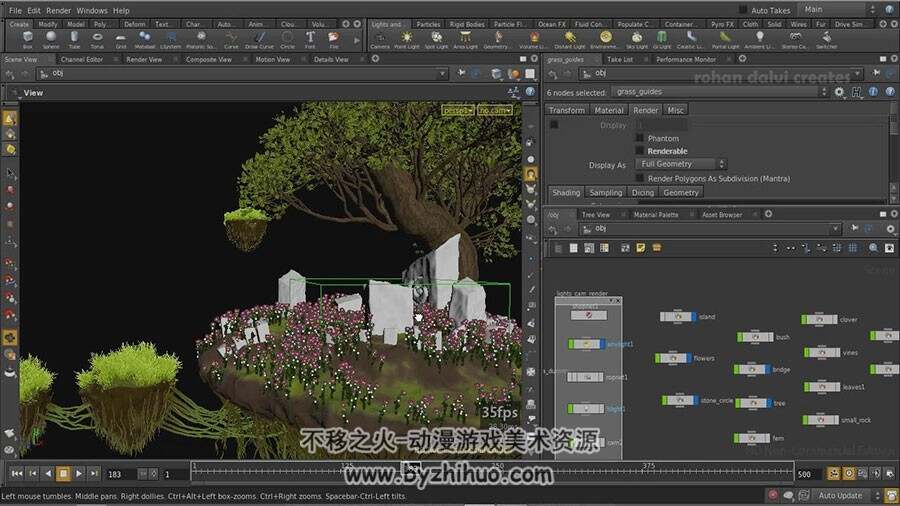Viewport: 900px width, 506px height.
Task: Toggle the Display checkbox
Action: [x=554, y=124]
